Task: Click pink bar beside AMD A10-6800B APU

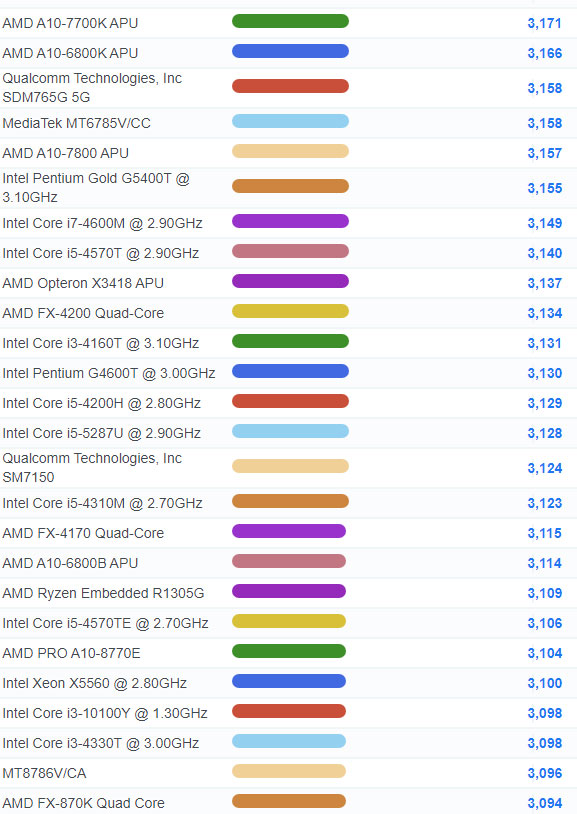Action: point(289,562)
